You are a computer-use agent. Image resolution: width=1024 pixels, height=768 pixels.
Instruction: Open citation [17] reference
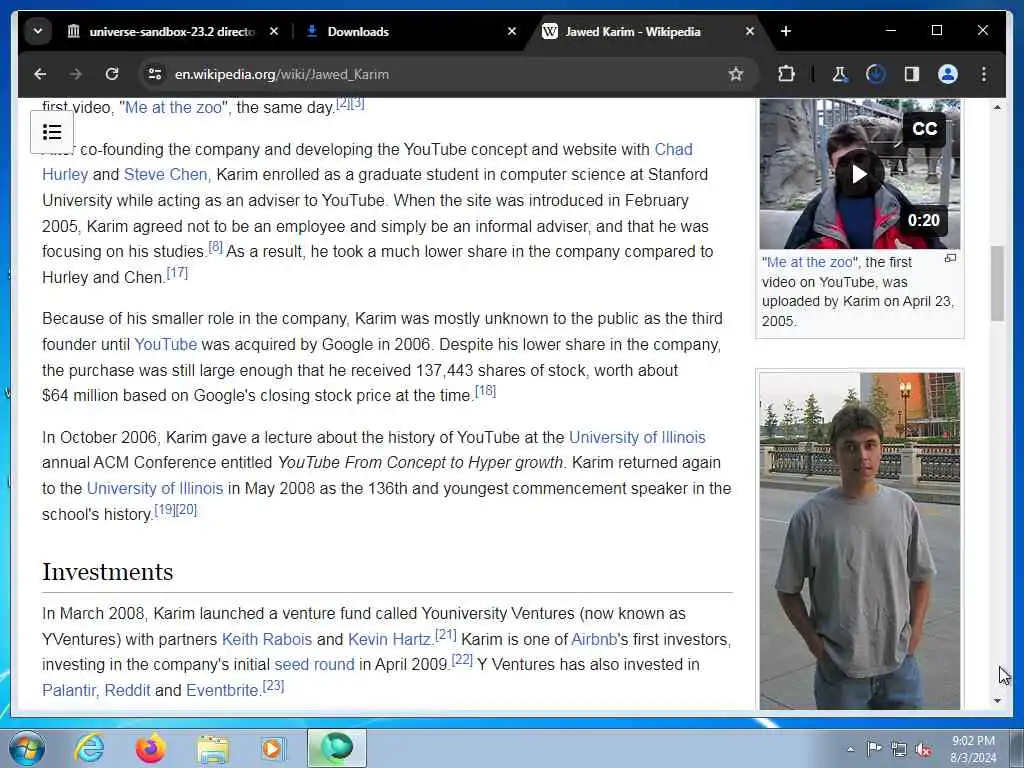(x=177, y=273)
